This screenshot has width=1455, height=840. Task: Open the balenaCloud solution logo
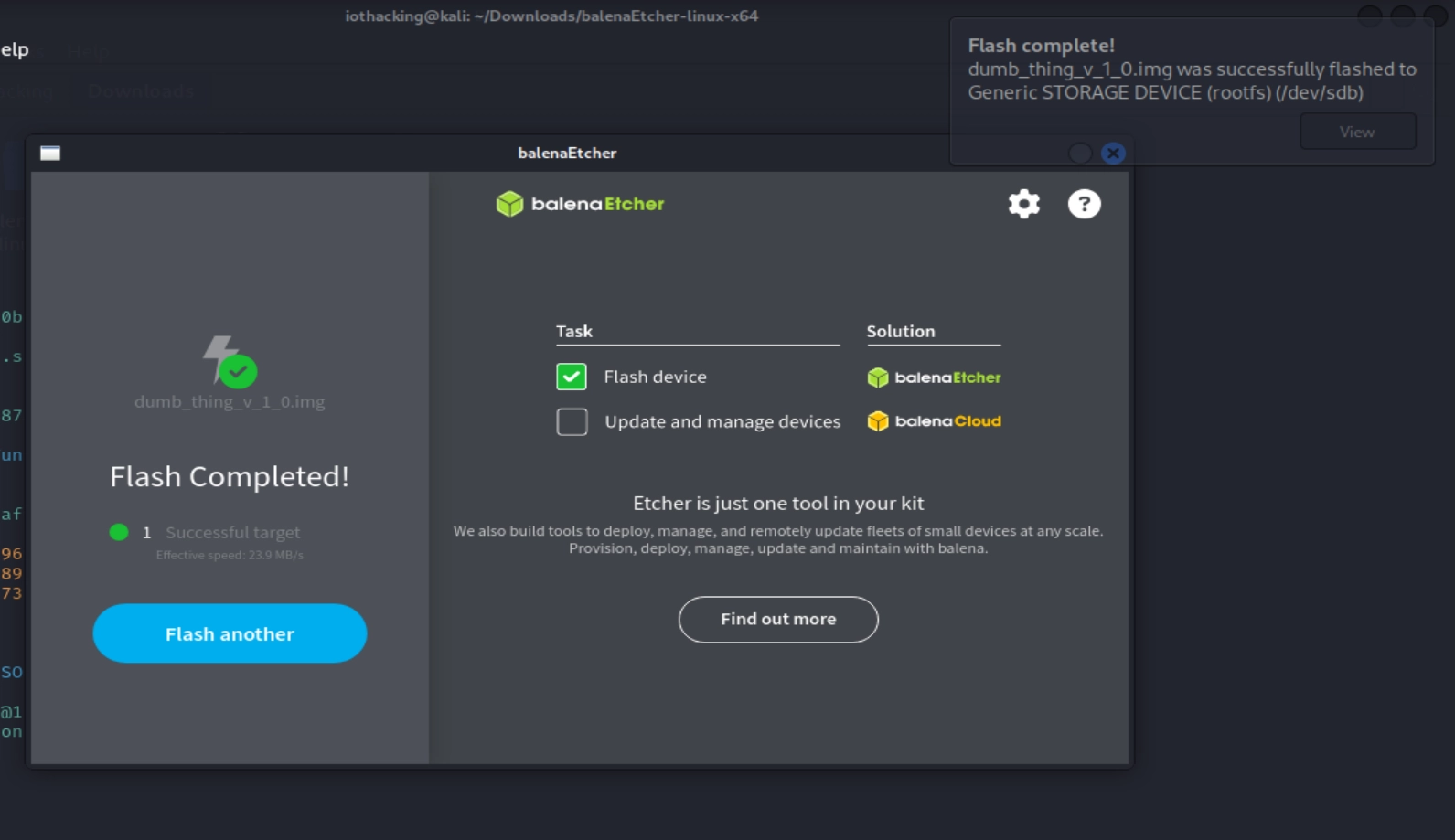pos(934,421)
